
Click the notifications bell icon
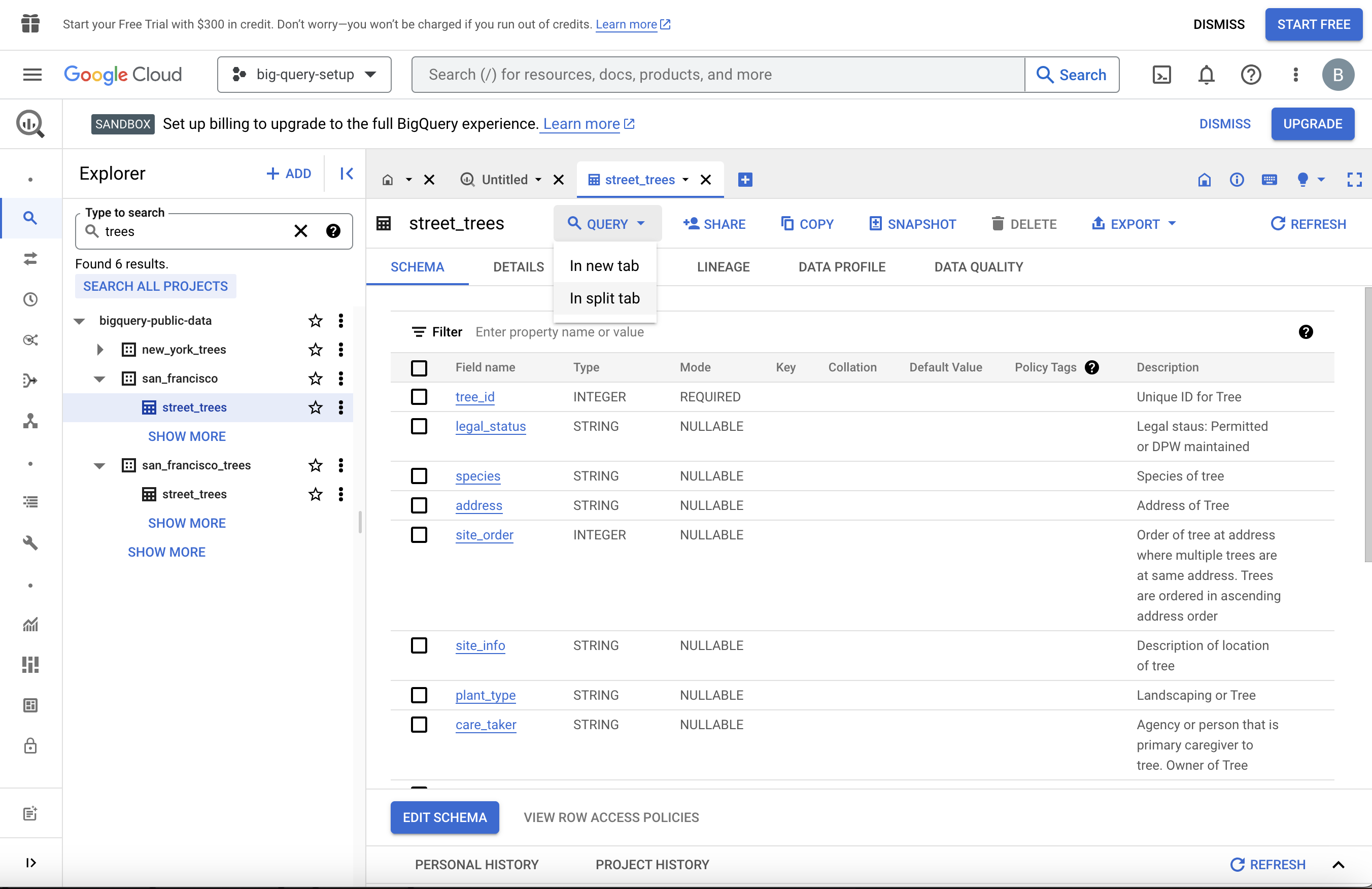(x=1206, y=75)
